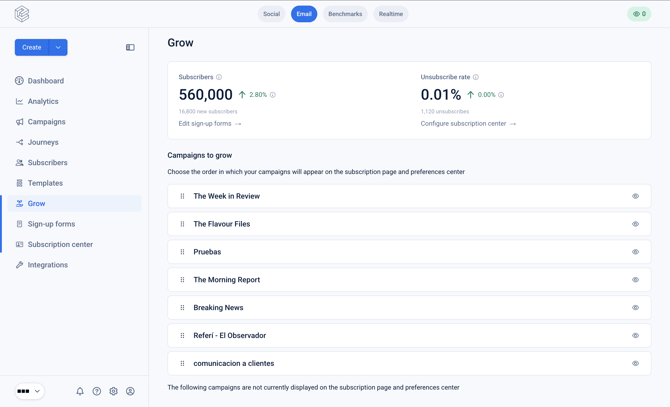Select Grow in the sidebar
The image size is (670, 407).
coord(74,204)
